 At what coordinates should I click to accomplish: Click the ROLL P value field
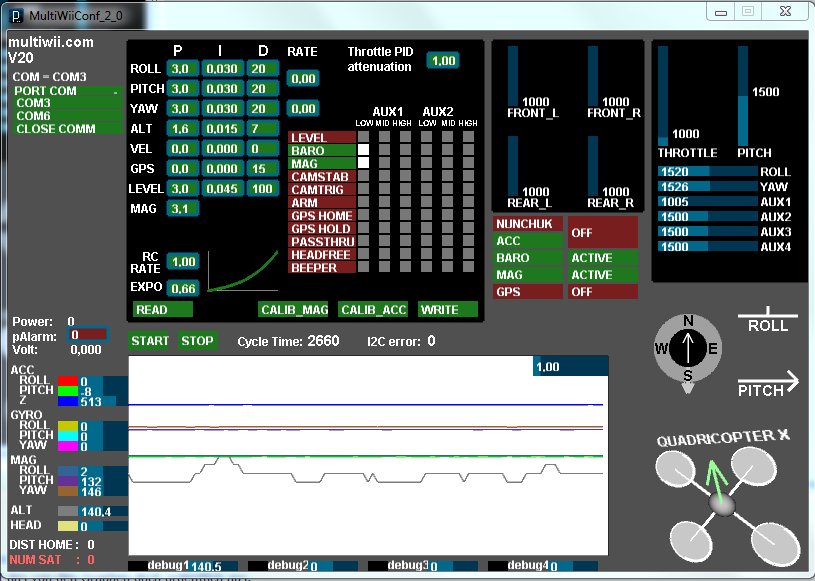click(182, 68)
